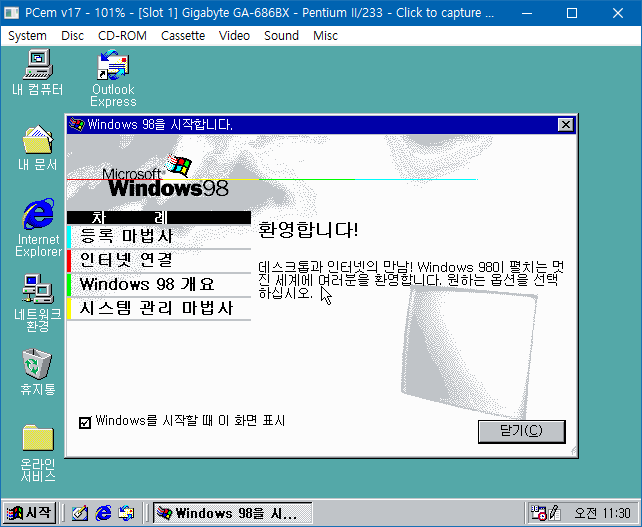Launch Outlook Express from quick launch bar
Screen dimensions: 642x527
point(127,513)
